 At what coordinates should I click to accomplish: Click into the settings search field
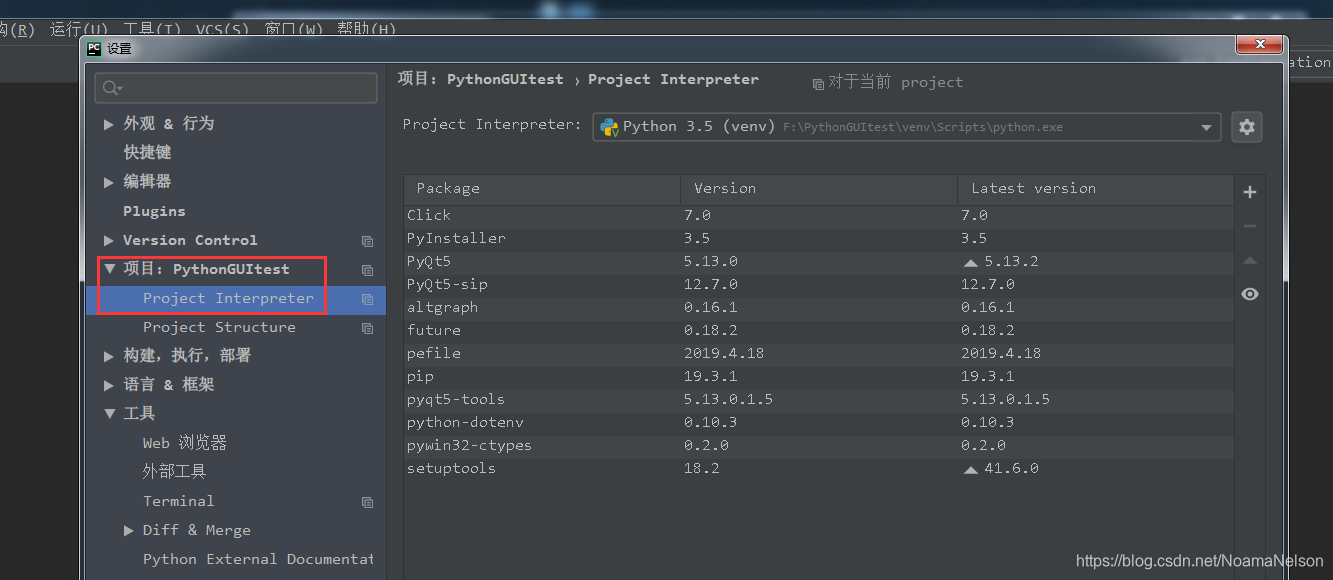245,88
